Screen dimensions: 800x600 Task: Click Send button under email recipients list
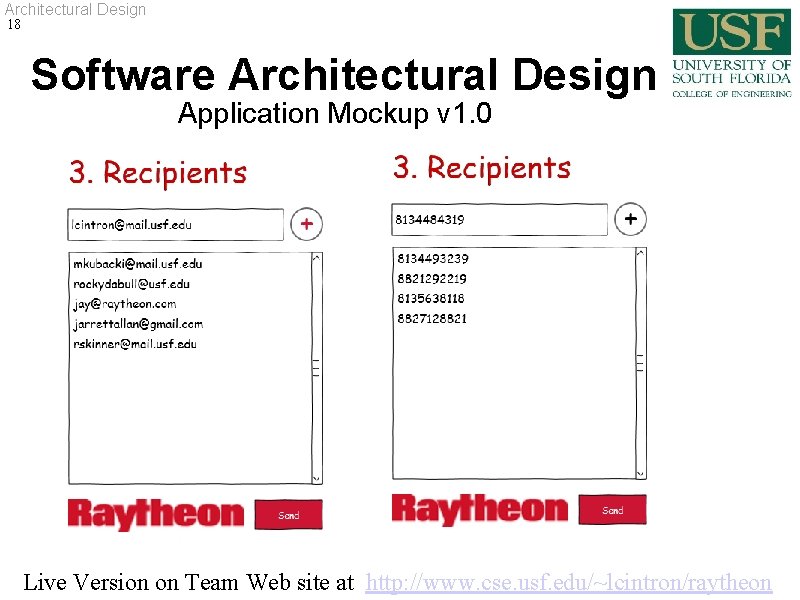tap(289, 515)
